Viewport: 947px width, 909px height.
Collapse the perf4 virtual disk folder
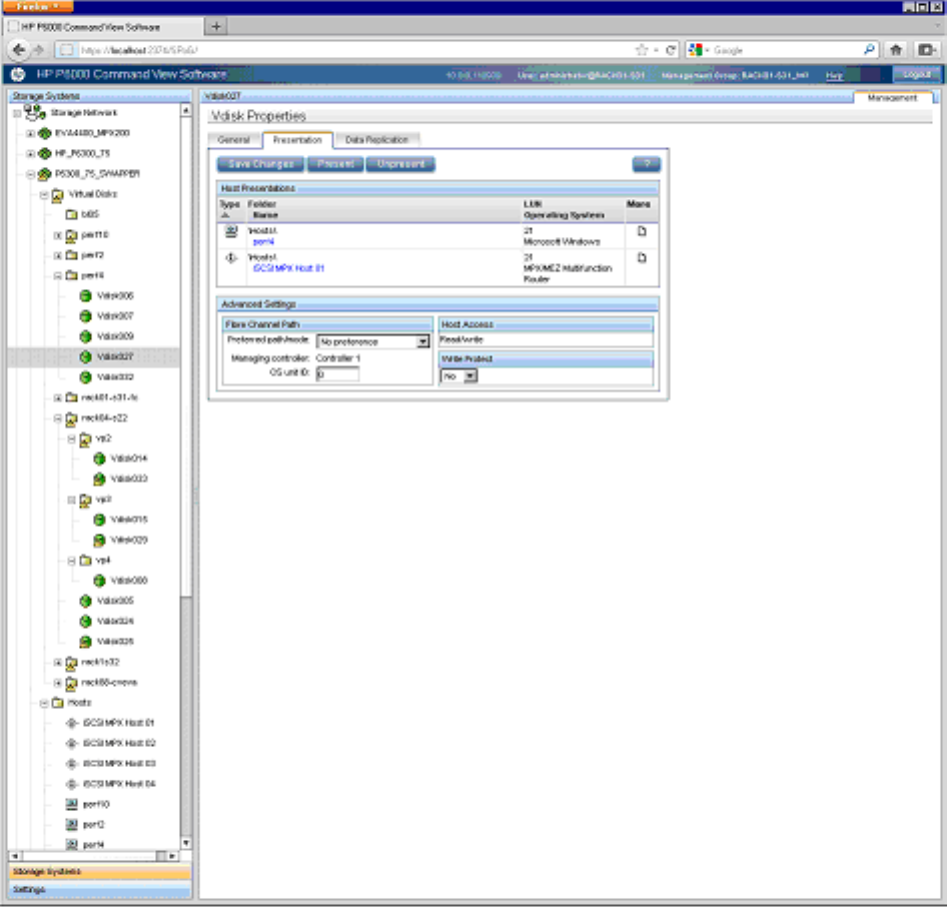58,276
